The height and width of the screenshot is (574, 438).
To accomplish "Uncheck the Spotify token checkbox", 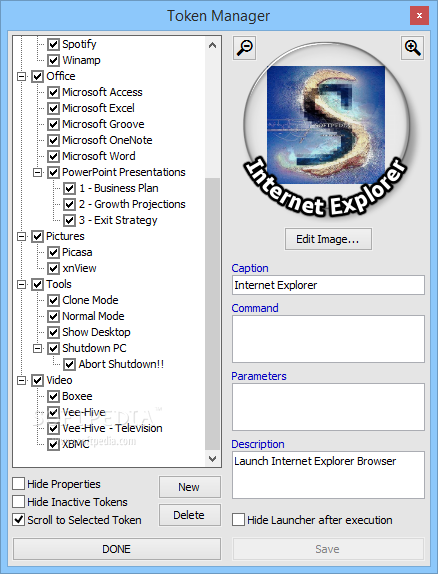I will click(53, 44).
